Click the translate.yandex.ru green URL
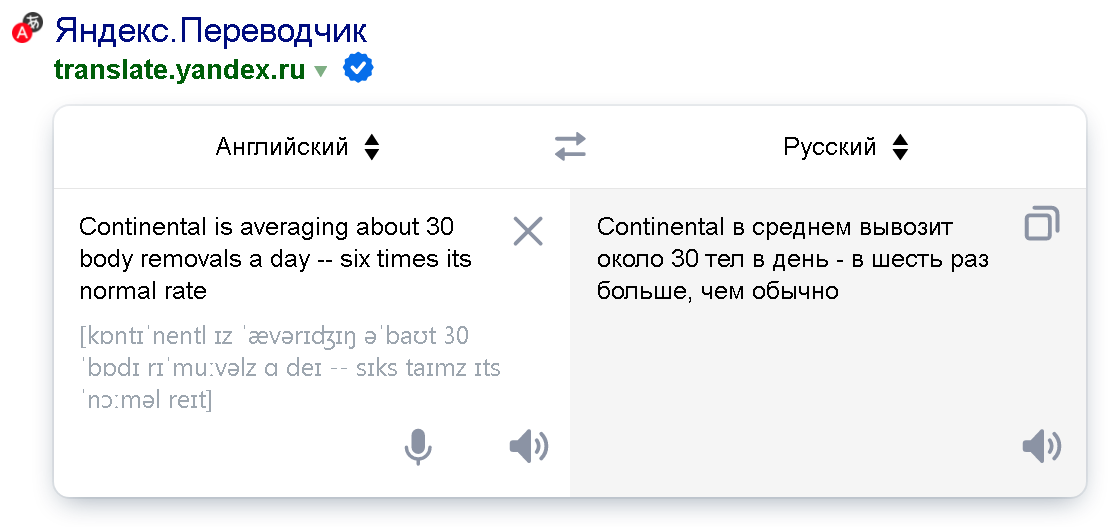This screenshot has height=527, width=1109. pyautogui.click(x=179, y=70)
